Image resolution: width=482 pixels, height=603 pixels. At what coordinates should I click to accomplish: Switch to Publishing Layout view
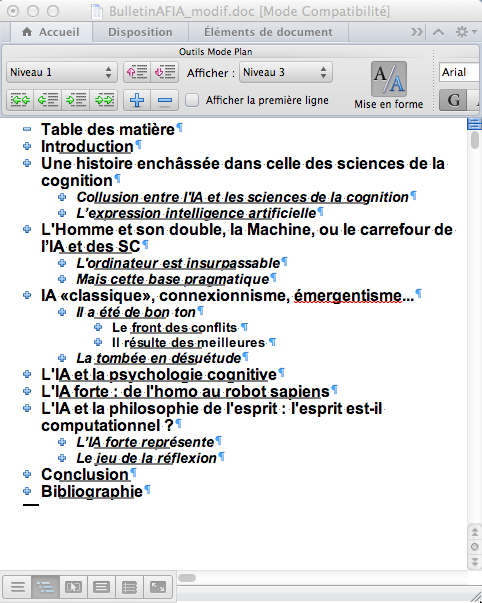73,587
